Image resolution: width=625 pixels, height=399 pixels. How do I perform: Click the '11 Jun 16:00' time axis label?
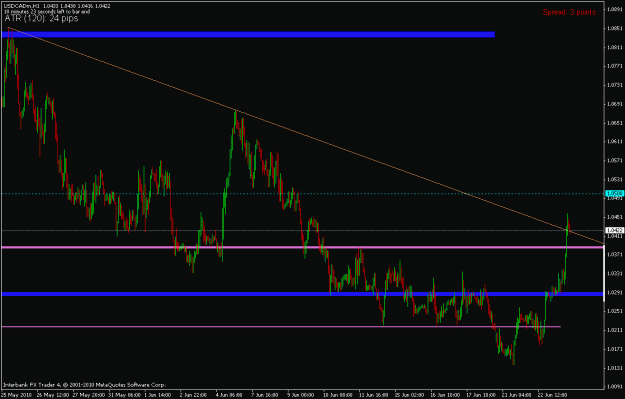tap(373, 395)
